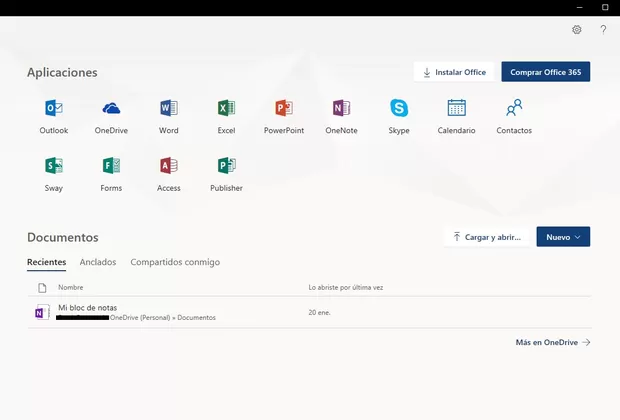The width and height of the screenshot is (620, 420).
Task: Open the Outlook app
Action: 54,117
